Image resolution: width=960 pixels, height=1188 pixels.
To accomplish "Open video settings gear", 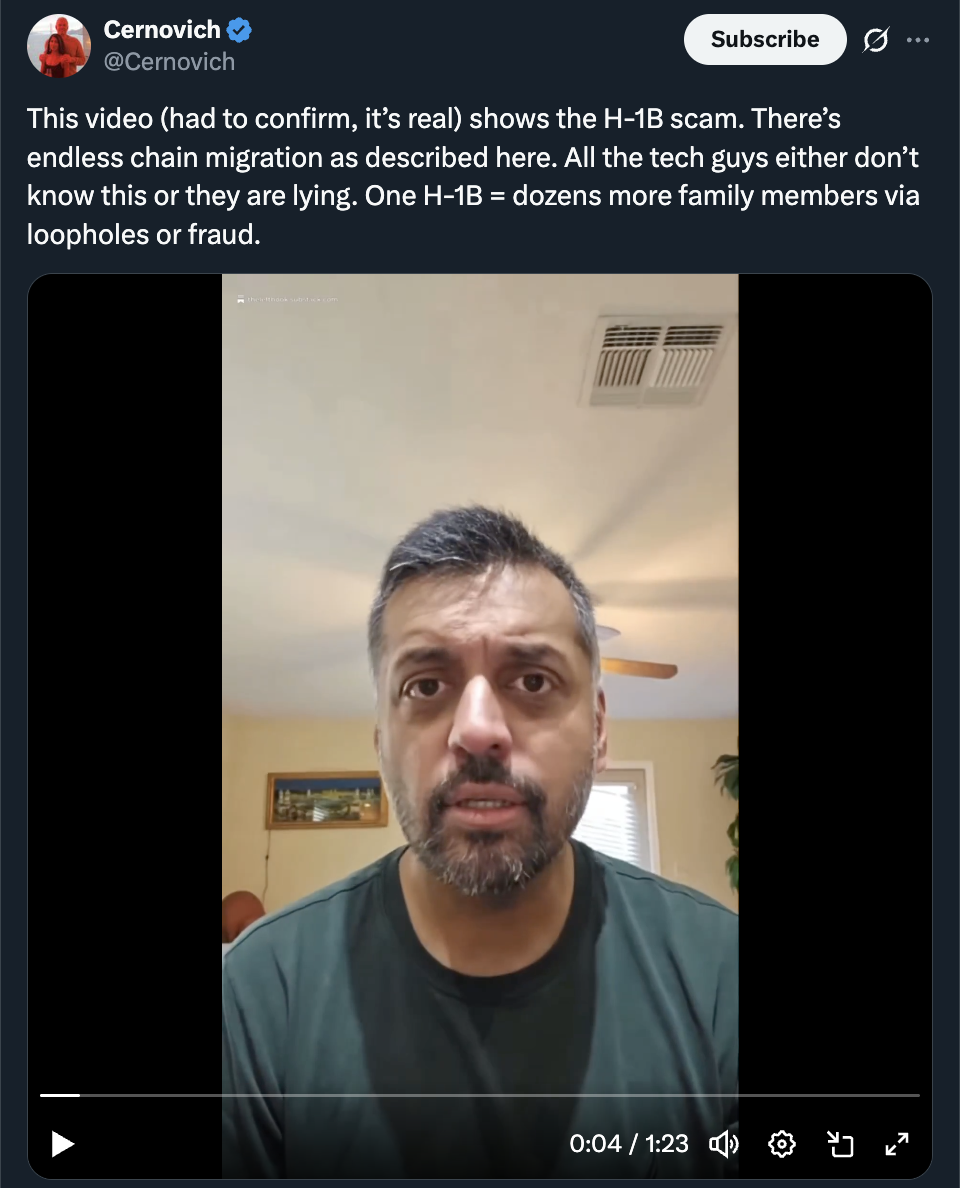I will point(782,1143).
